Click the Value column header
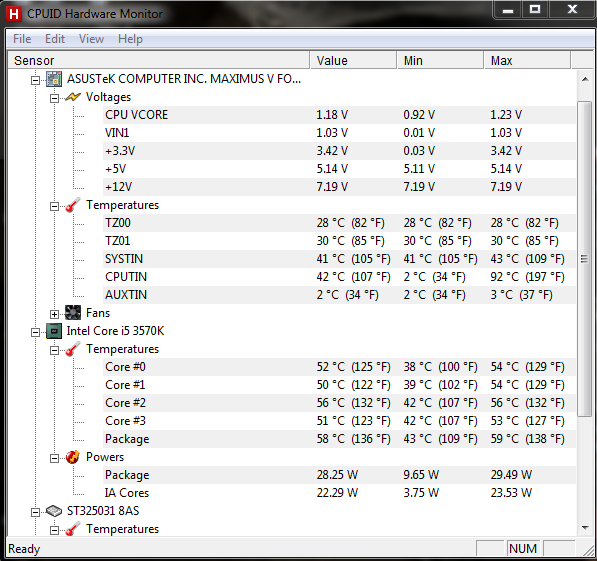Image resolution: width=597 pixels, height=561 pixels. pyautogui.click(x=353, y=61)
